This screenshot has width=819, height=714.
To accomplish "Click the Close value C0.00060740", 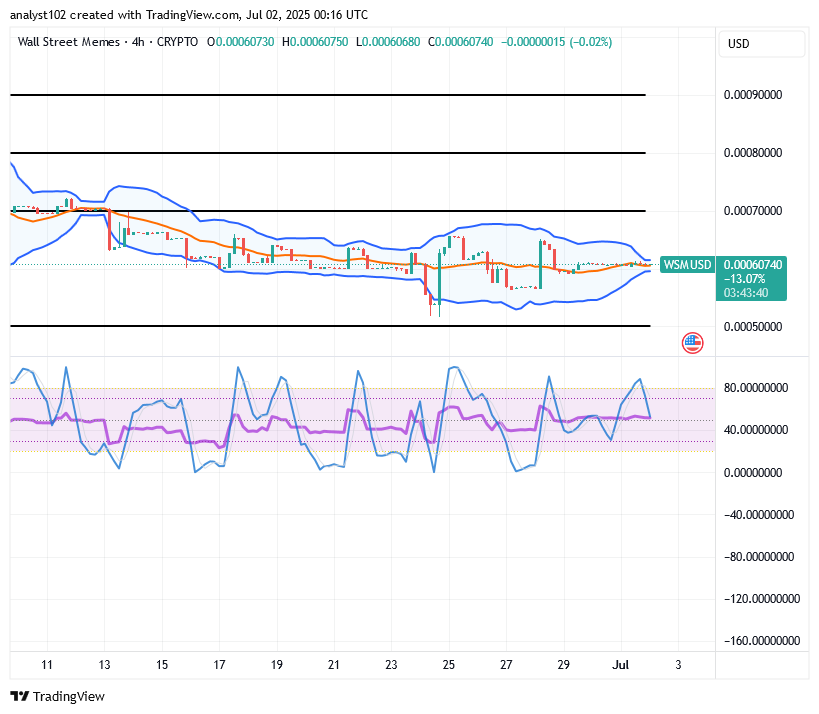I will (x=461, y=42).
